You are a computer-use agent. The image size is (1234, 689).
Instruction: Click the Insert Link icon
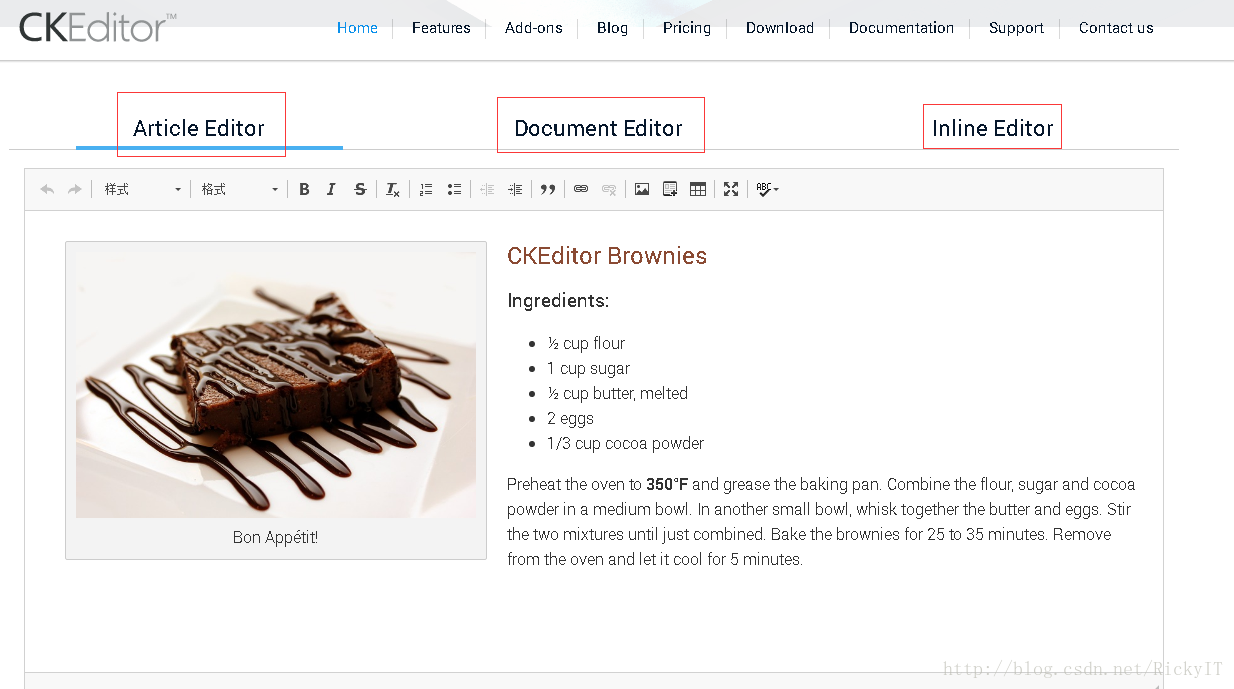click(581, 190)
